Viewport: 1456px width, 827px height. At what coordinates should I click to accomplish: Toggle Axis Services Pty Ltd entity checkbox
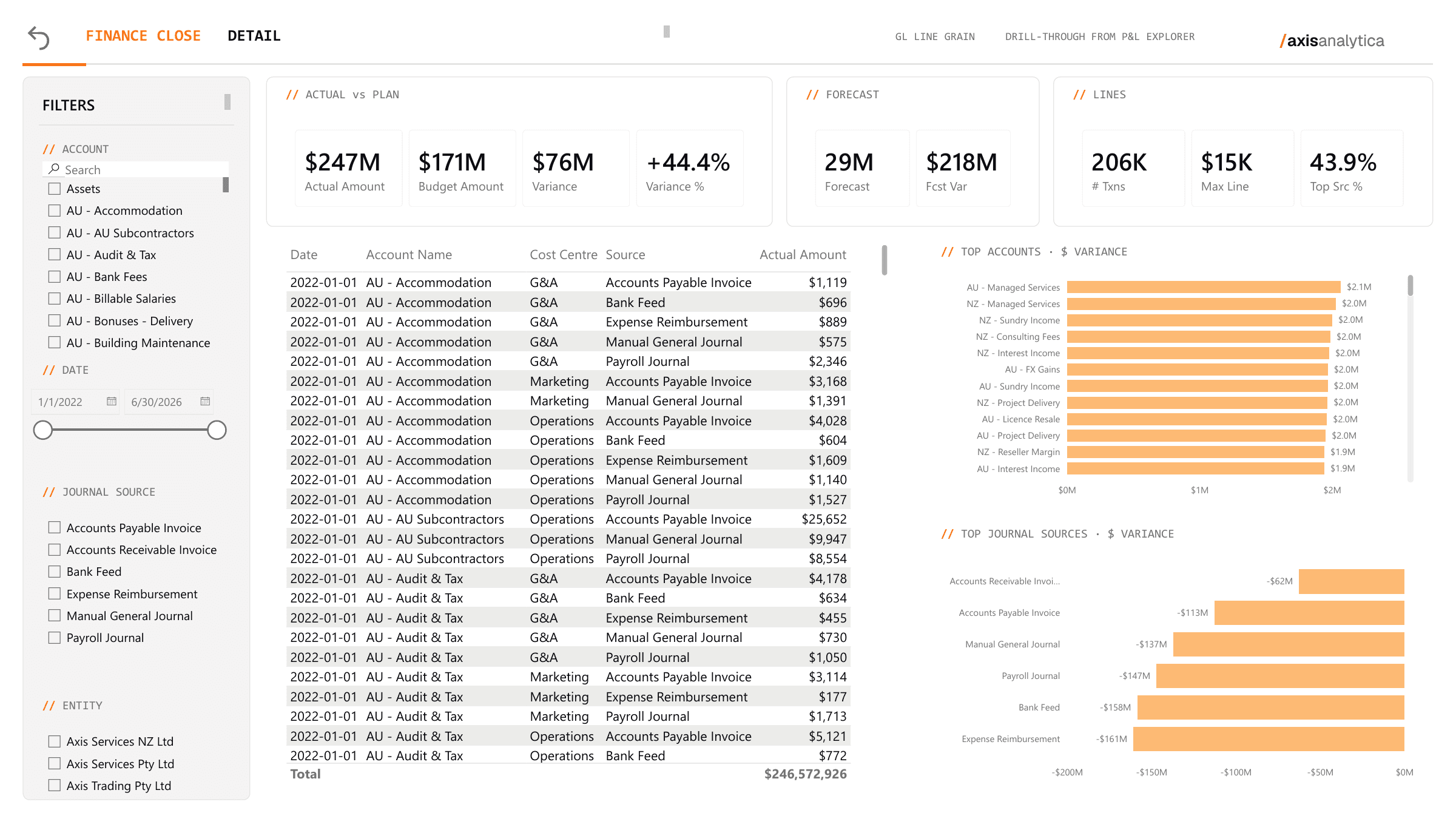[55, 763]
